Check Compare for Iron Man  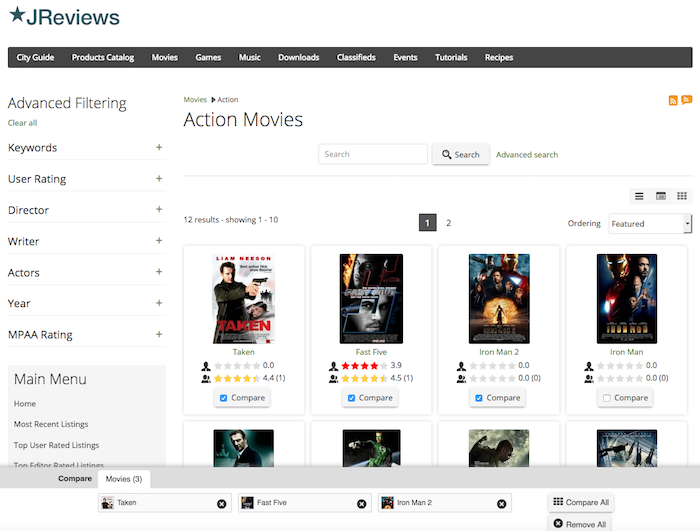coord(607,398)
